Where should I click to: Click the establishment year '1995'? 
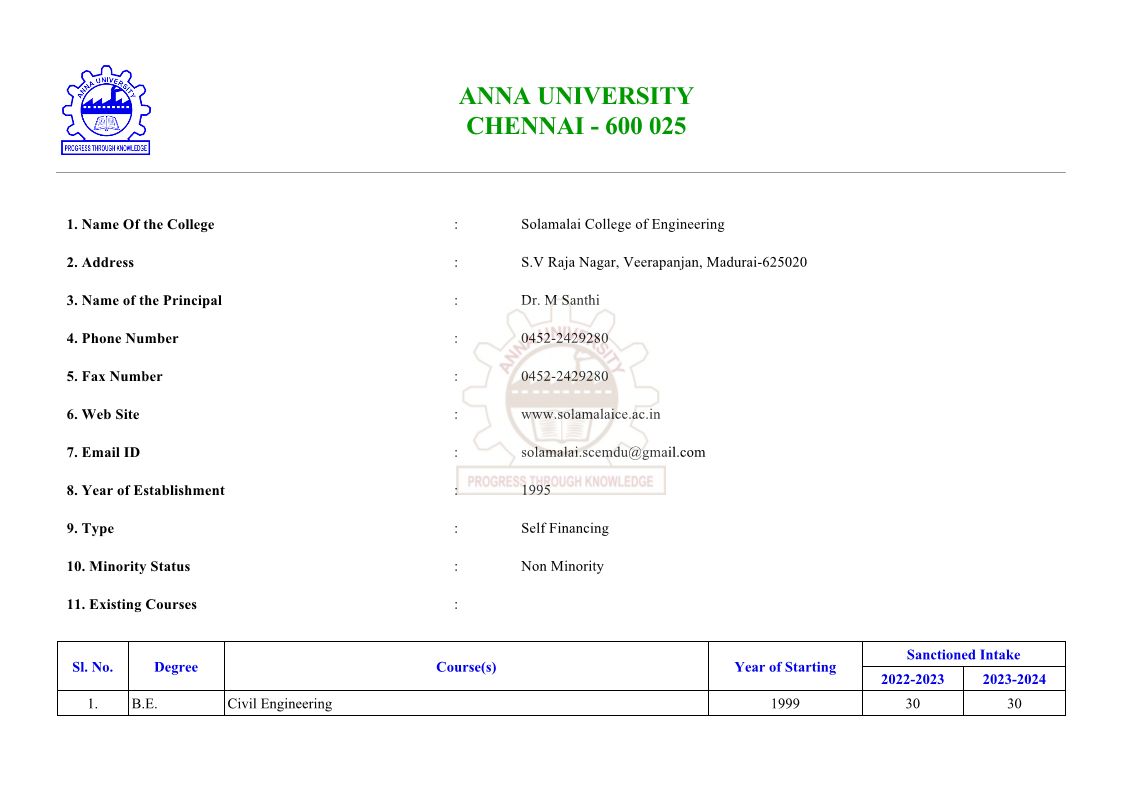click(x=536, y=490)
